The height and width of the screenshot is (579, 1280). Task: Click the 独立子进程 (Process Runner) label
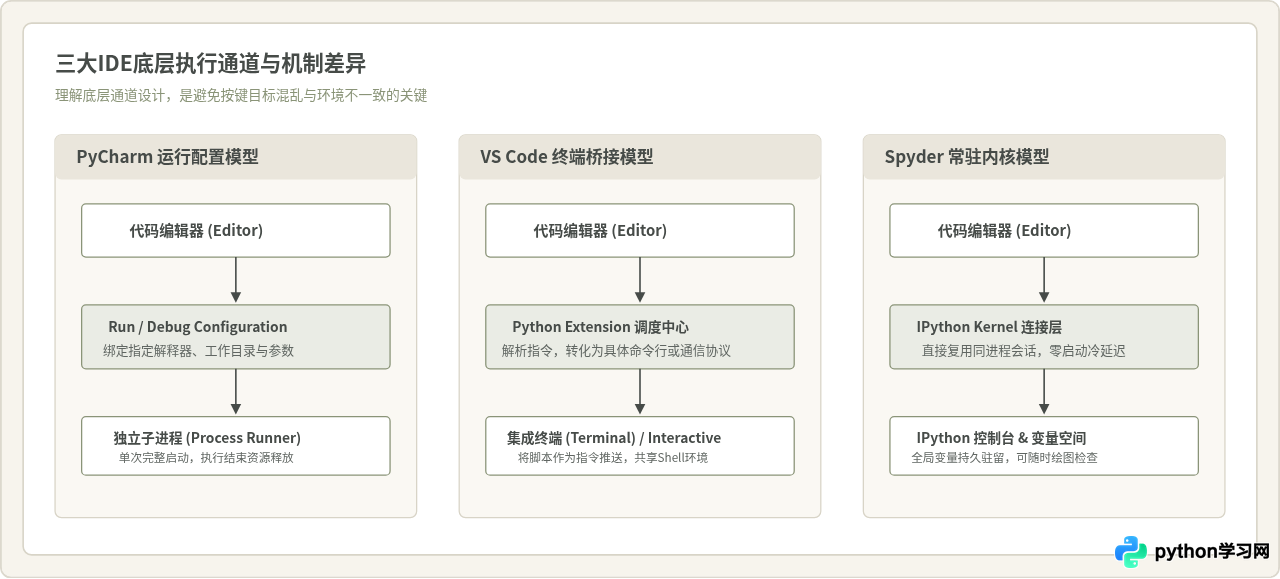coord(207,438)
